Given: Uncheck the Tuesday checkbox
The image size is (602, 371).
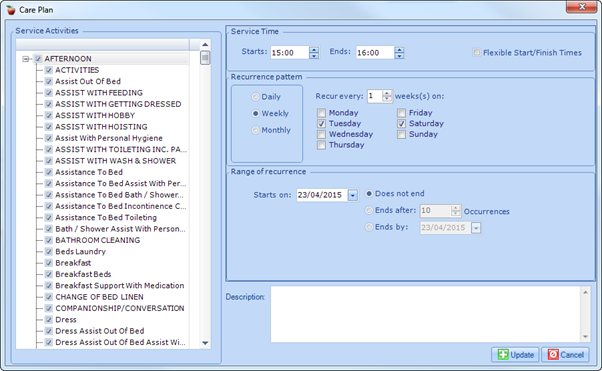Looking at the screenshot, I should tap(321, 124).
